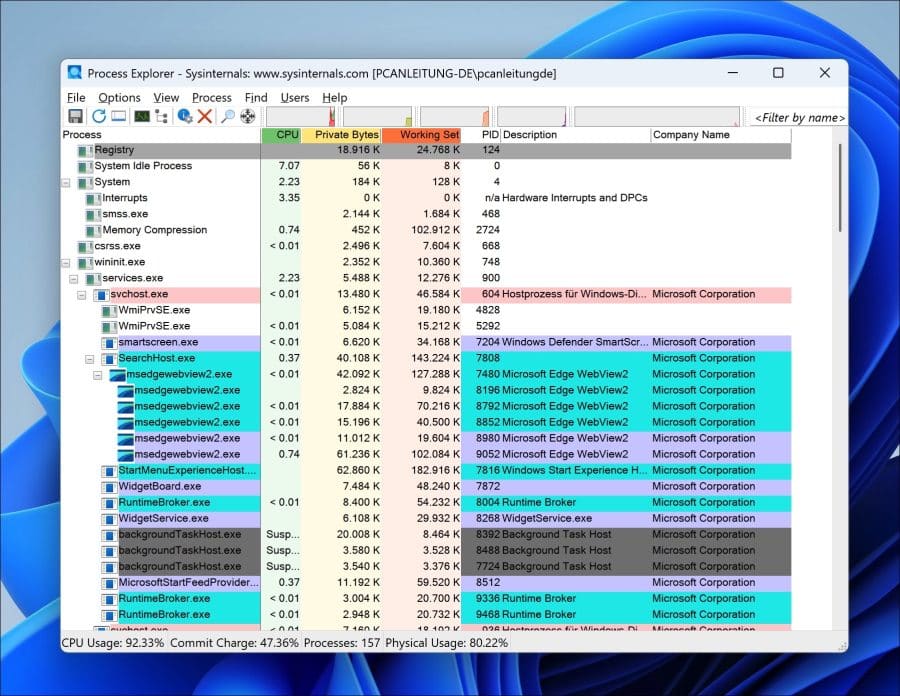This screenshot has height=696, width=900.
Task: Sort by the CPU column header
Action: (x=281, y=134)
